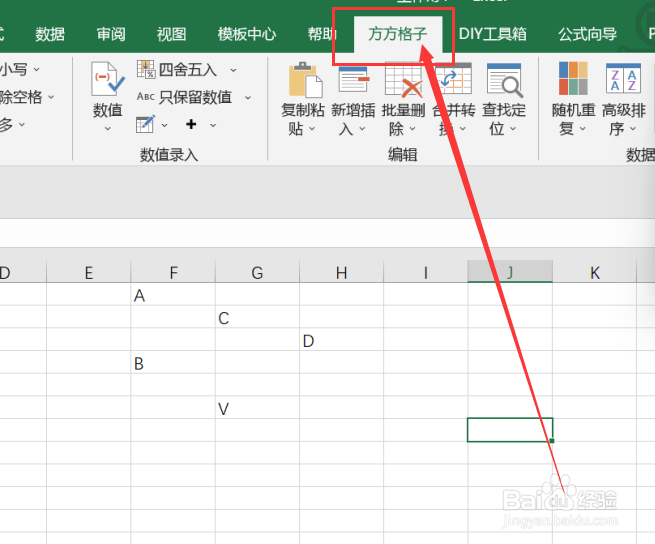The width and height of the screenshot is (655, 544).
Task: Open the DIY工具箱 tab
Action: [493, 34]
